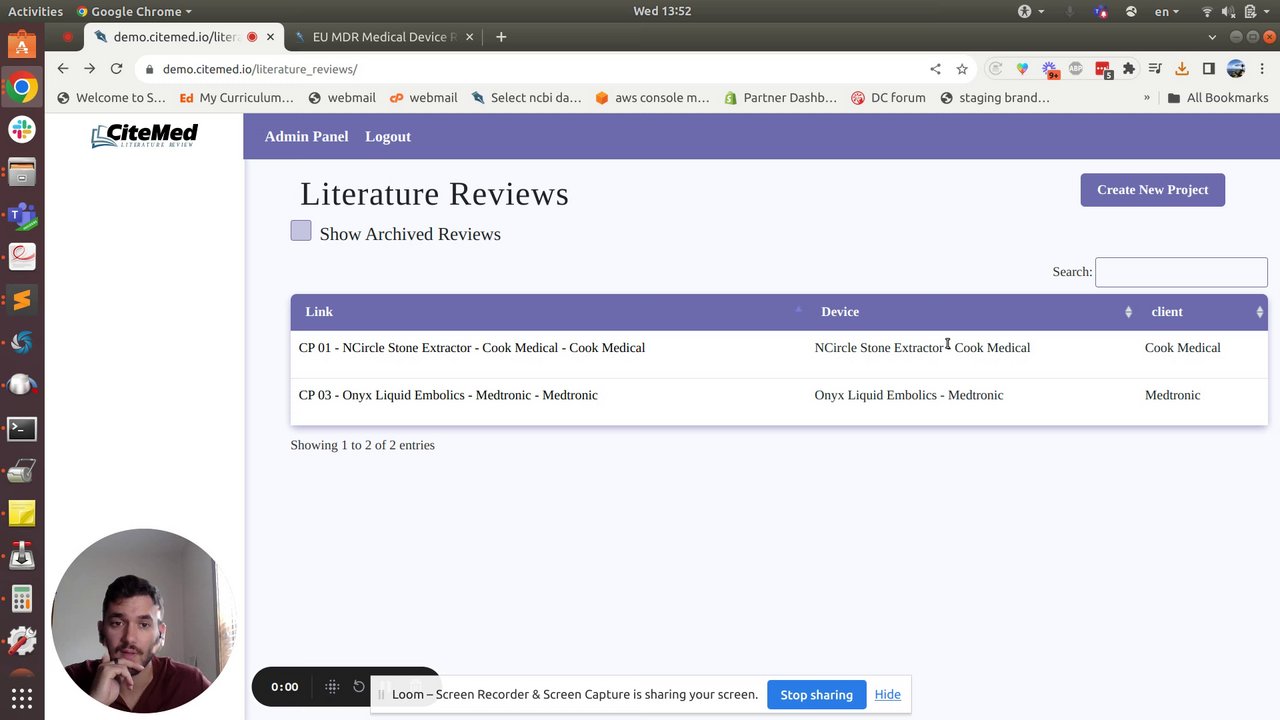Click the CiteMed logo

click(x=144, y=135)
